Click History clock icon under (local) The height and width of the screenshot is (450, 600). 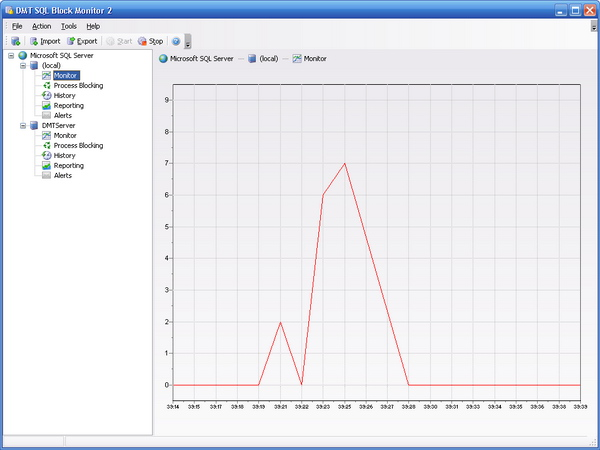46,95
